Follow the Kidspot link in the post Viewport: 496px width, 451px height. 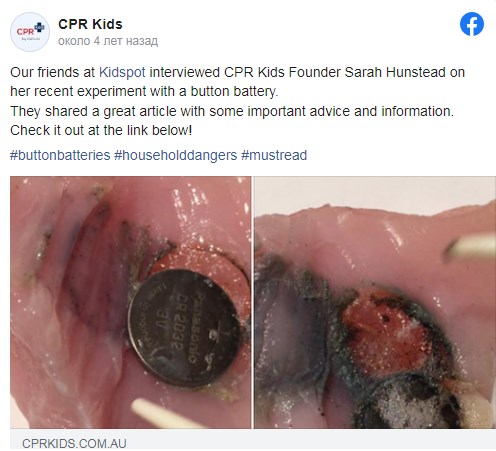click(x=122, y=72)
